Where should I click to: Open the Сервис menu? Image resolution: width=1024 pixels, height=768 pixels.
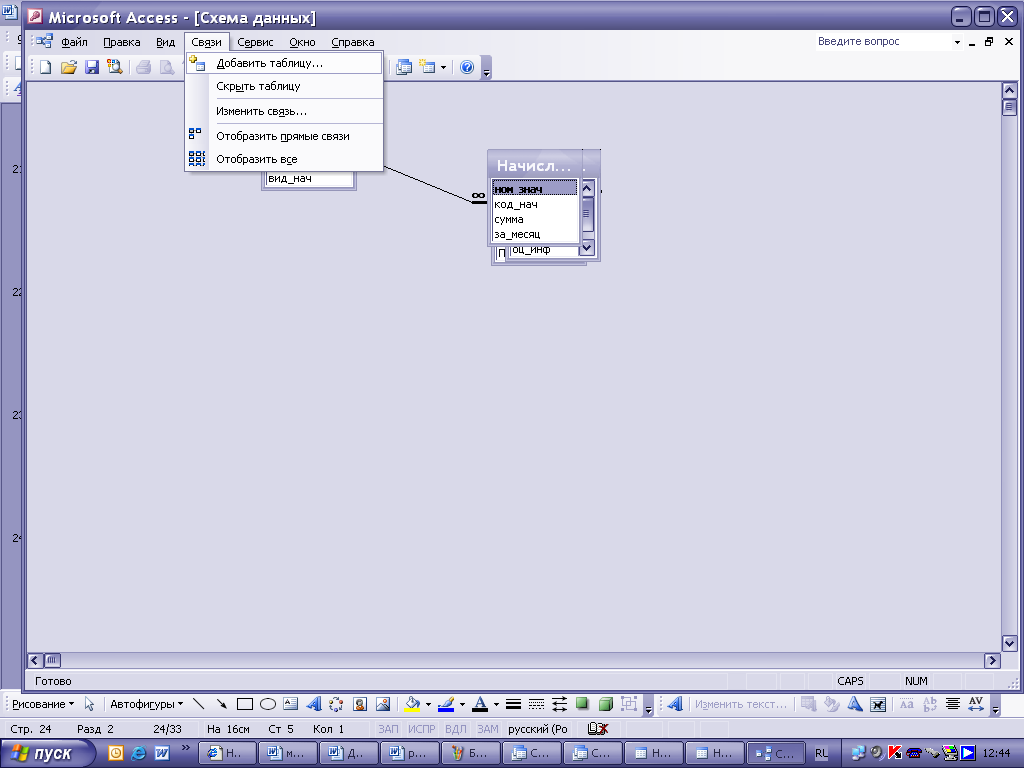[x=255, y=42]
